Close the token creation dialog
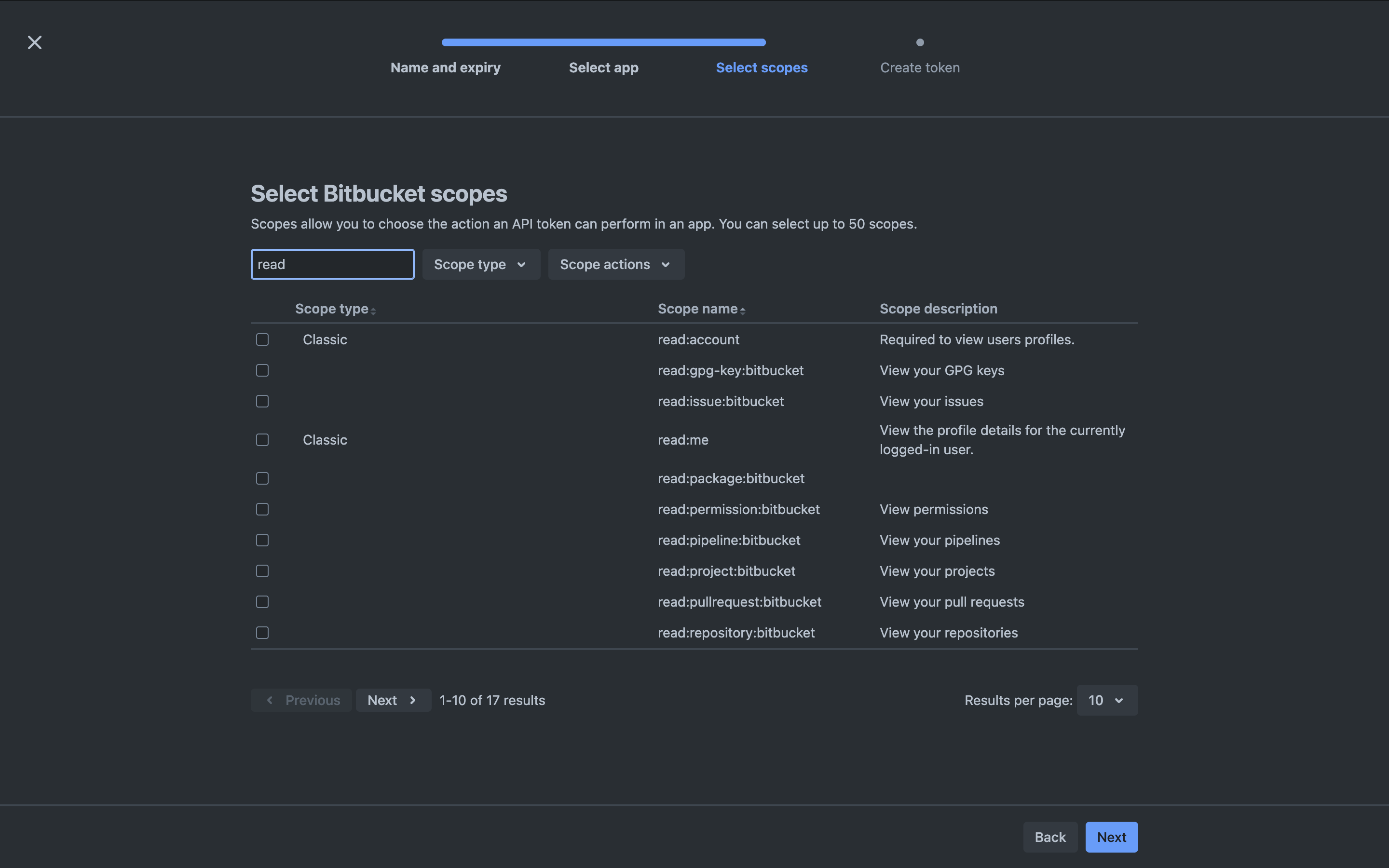Screen dimensions: 1389x868 (34, 42)
